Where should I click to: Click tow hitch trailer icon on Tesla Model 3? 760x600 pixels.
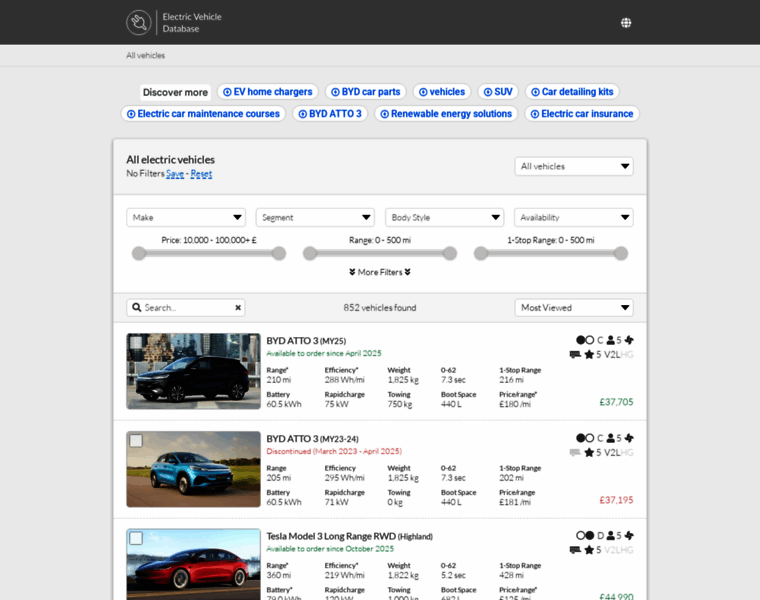pos(575,550)
